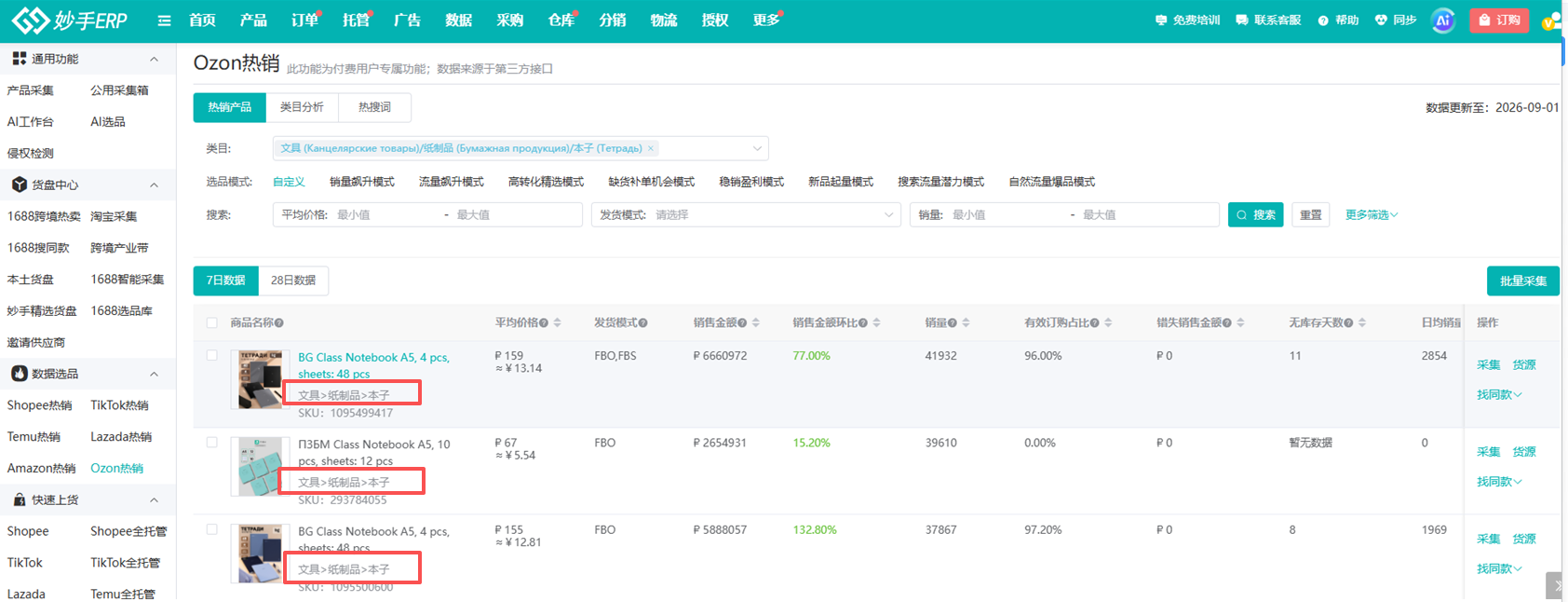Open first BG Class Notebook product title link
1568x602 pixels.
[x=373, y=365]
